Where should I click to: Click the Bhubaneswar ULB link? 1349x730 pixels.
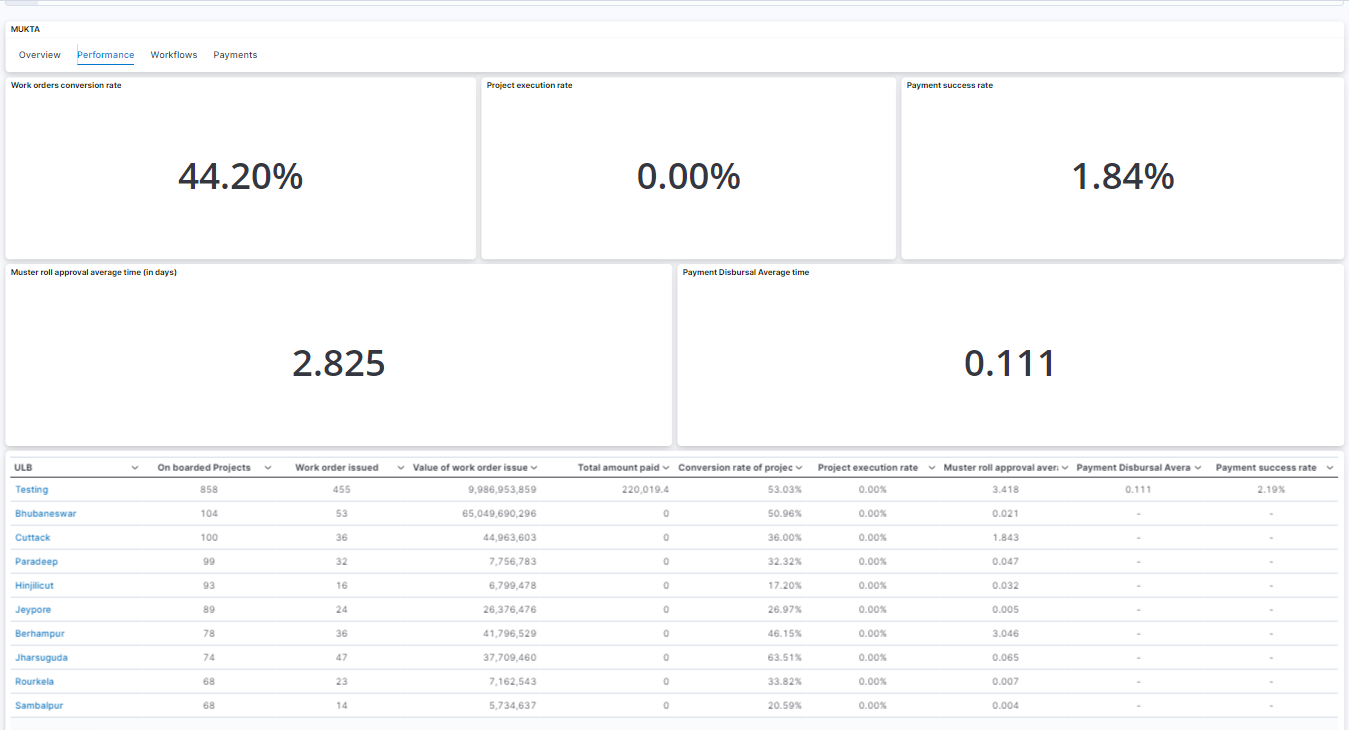point(45,514)
